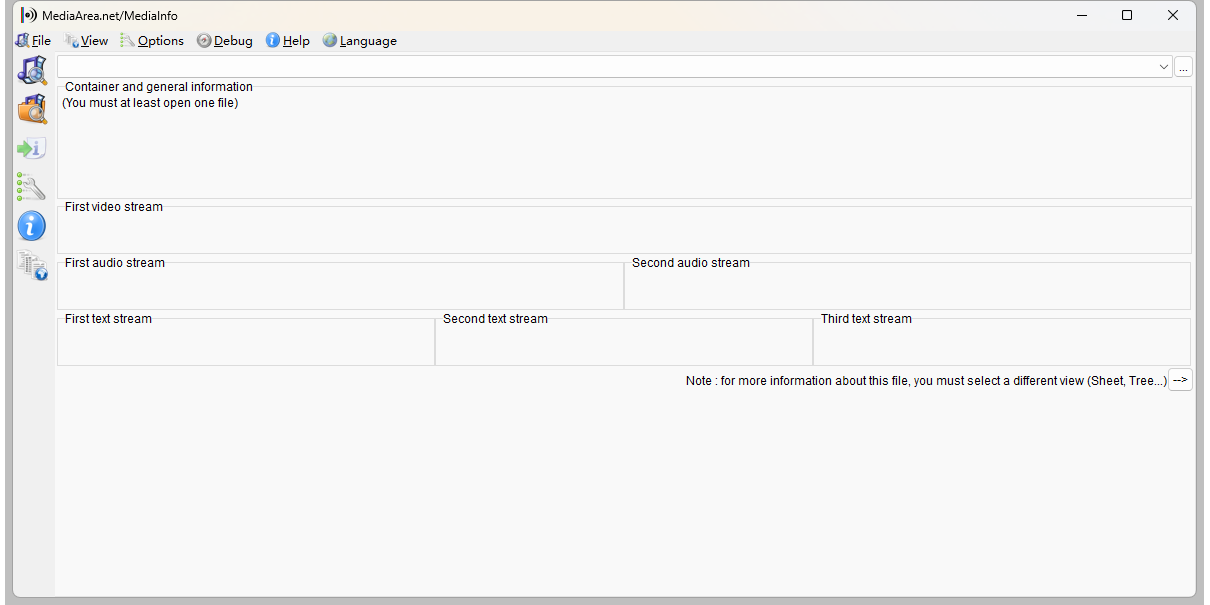The width and height of the screenshot is (1210, 605).
Task: Close the MediaInfo window
Action: 1173,15
